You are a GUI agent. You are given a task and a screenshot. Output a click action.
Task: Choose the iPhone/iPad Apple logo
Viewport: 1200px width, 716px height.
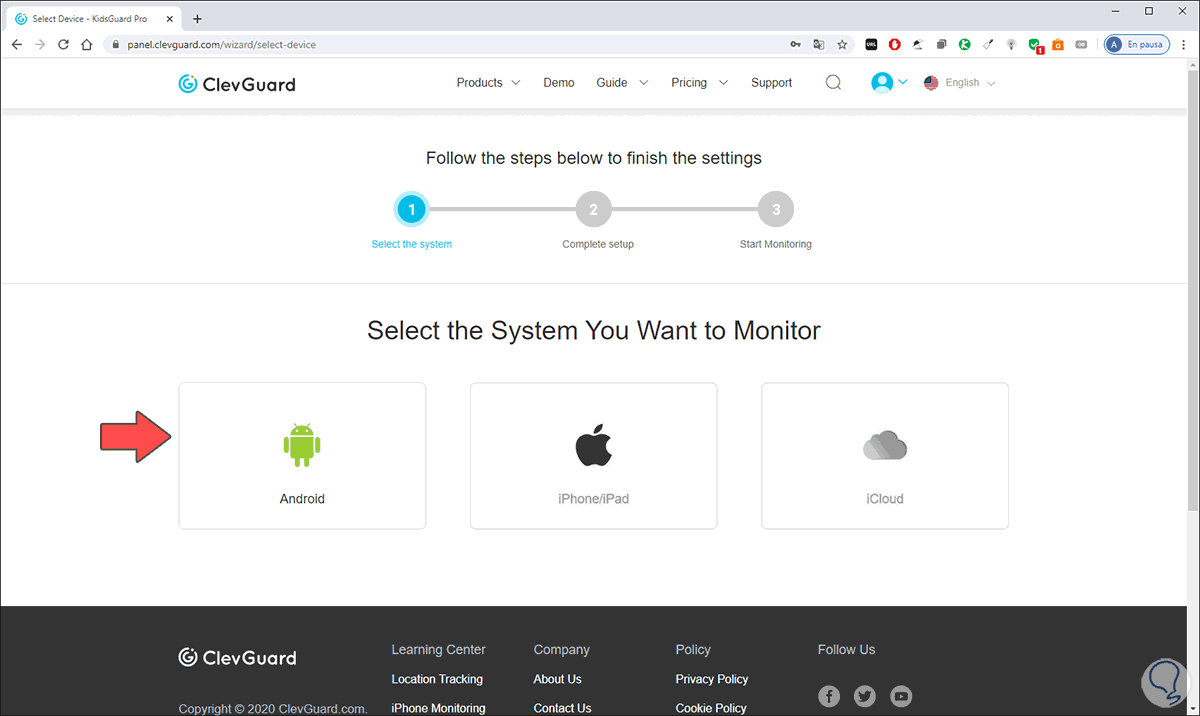coord(594,446)
